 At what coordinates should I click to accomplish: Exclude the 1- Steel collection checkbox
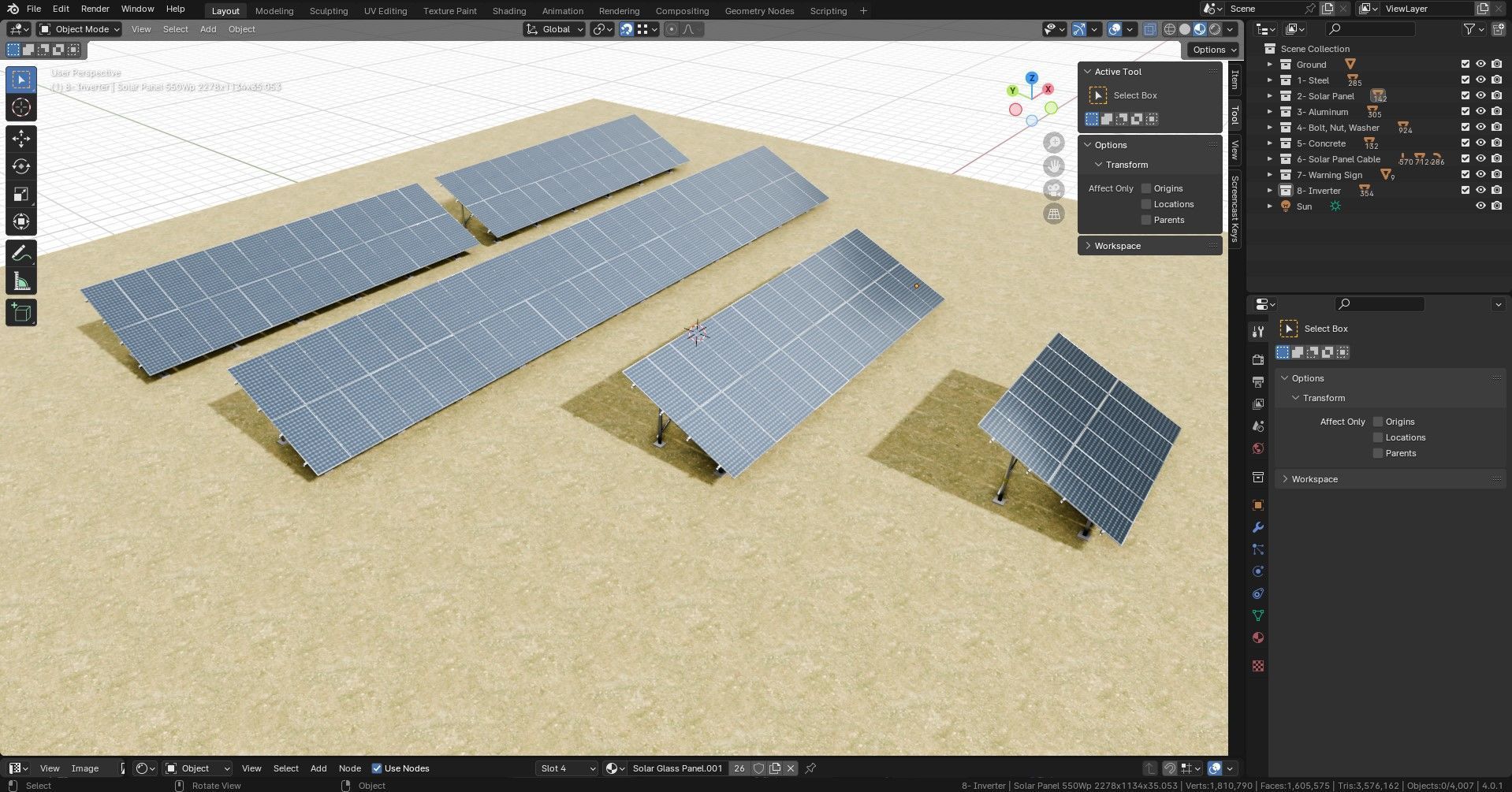(1465, 80)
